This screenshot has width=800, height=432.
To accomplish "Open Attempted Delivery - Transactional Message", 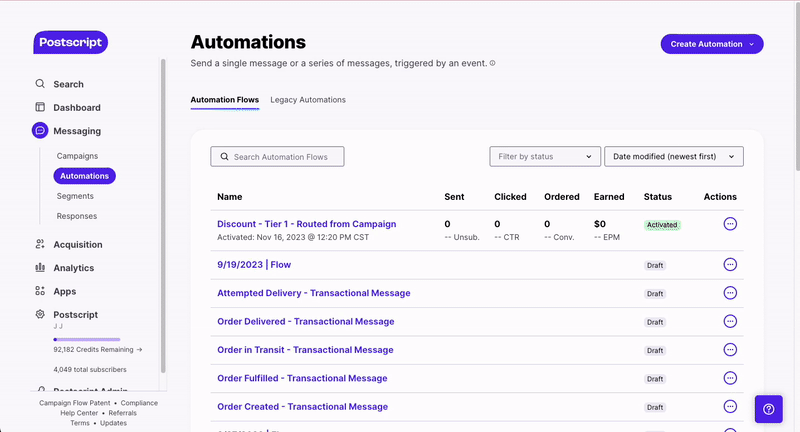I will (314, 293).
